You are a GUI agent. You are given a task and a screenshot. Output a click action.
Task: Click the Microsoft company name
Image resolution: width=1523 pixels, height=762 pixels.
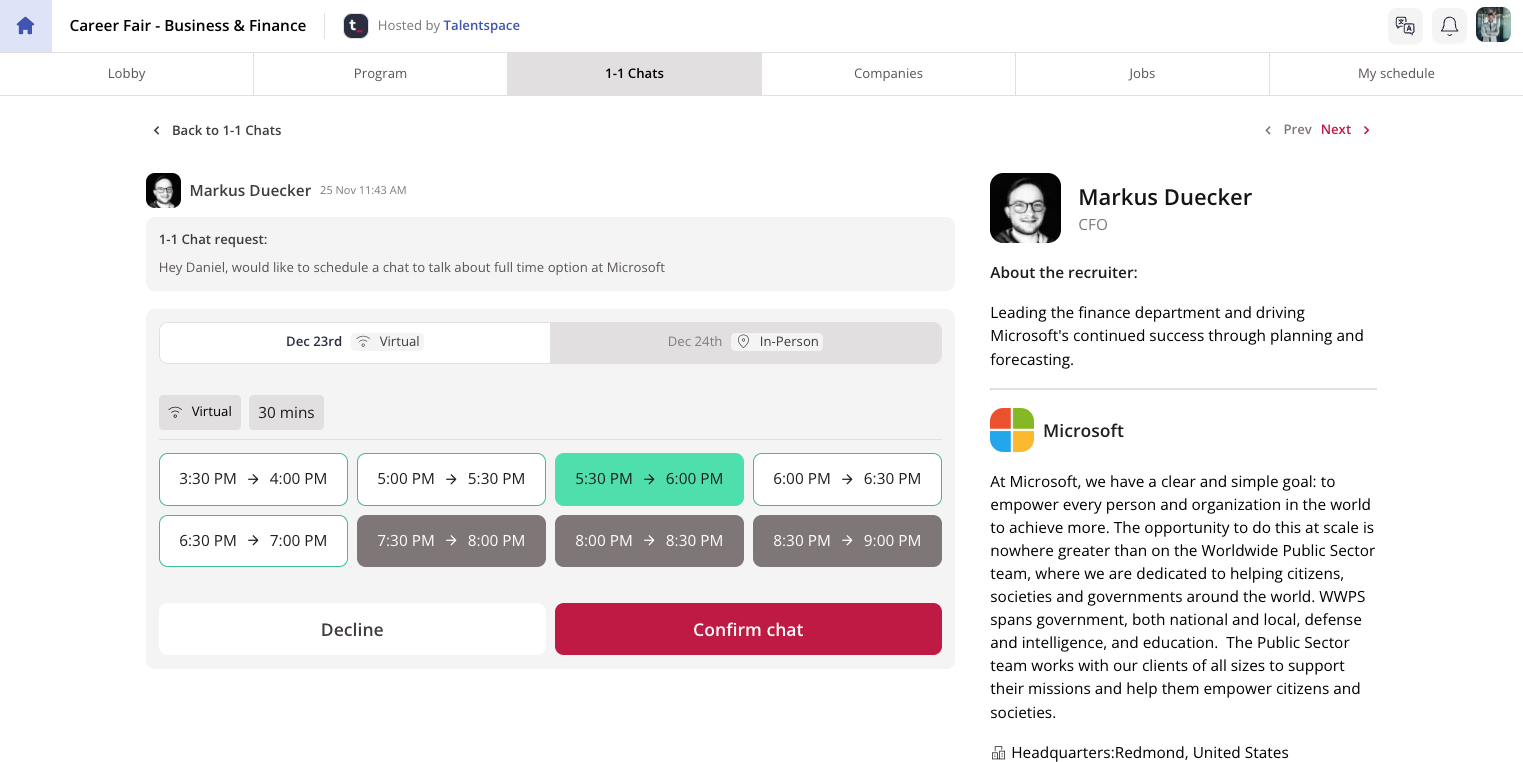coord(1083,431)
